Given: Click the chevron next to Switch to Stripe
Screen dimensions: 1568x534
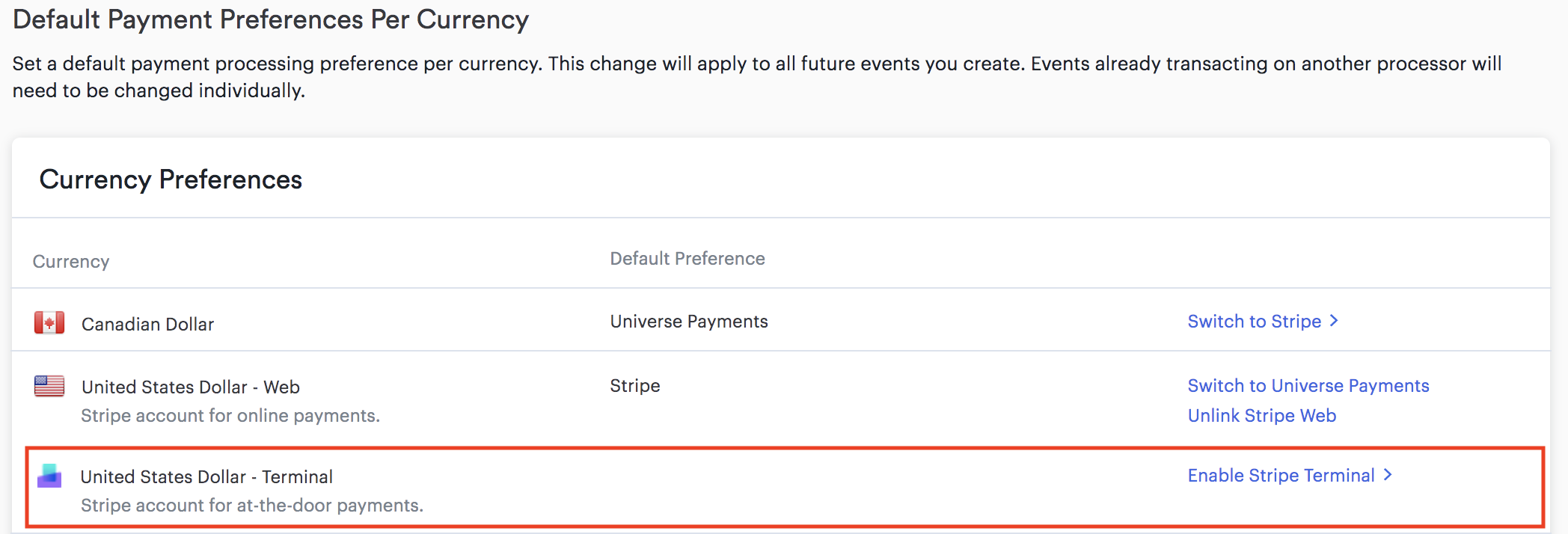Looking at the screenshot, I should [1334, 321].
